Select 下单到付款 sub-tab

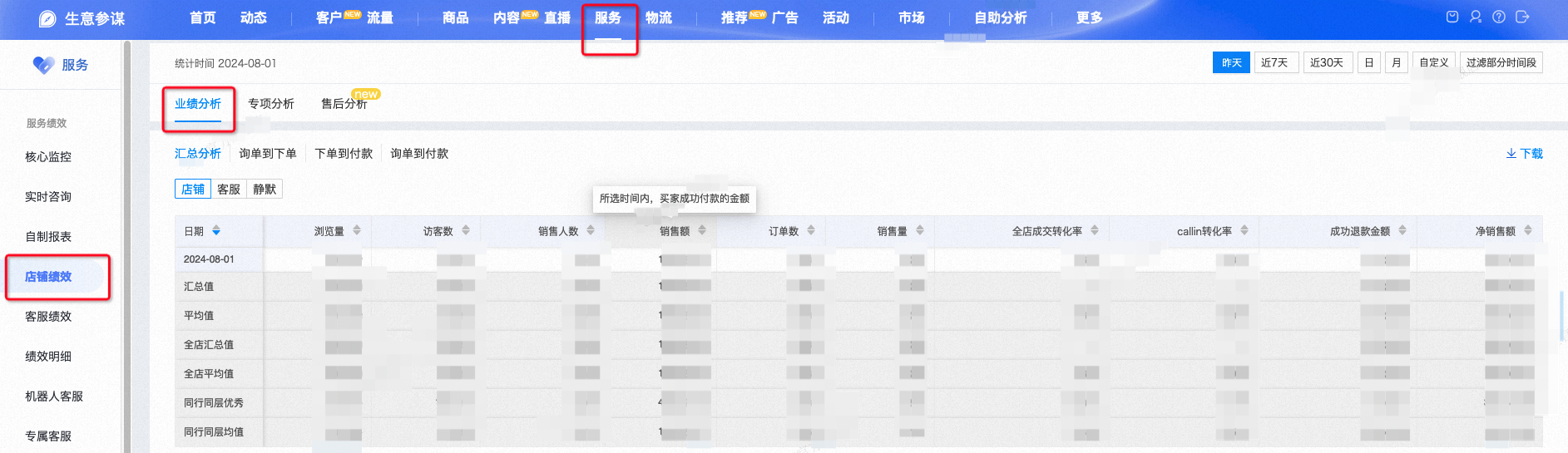[344, 154]
